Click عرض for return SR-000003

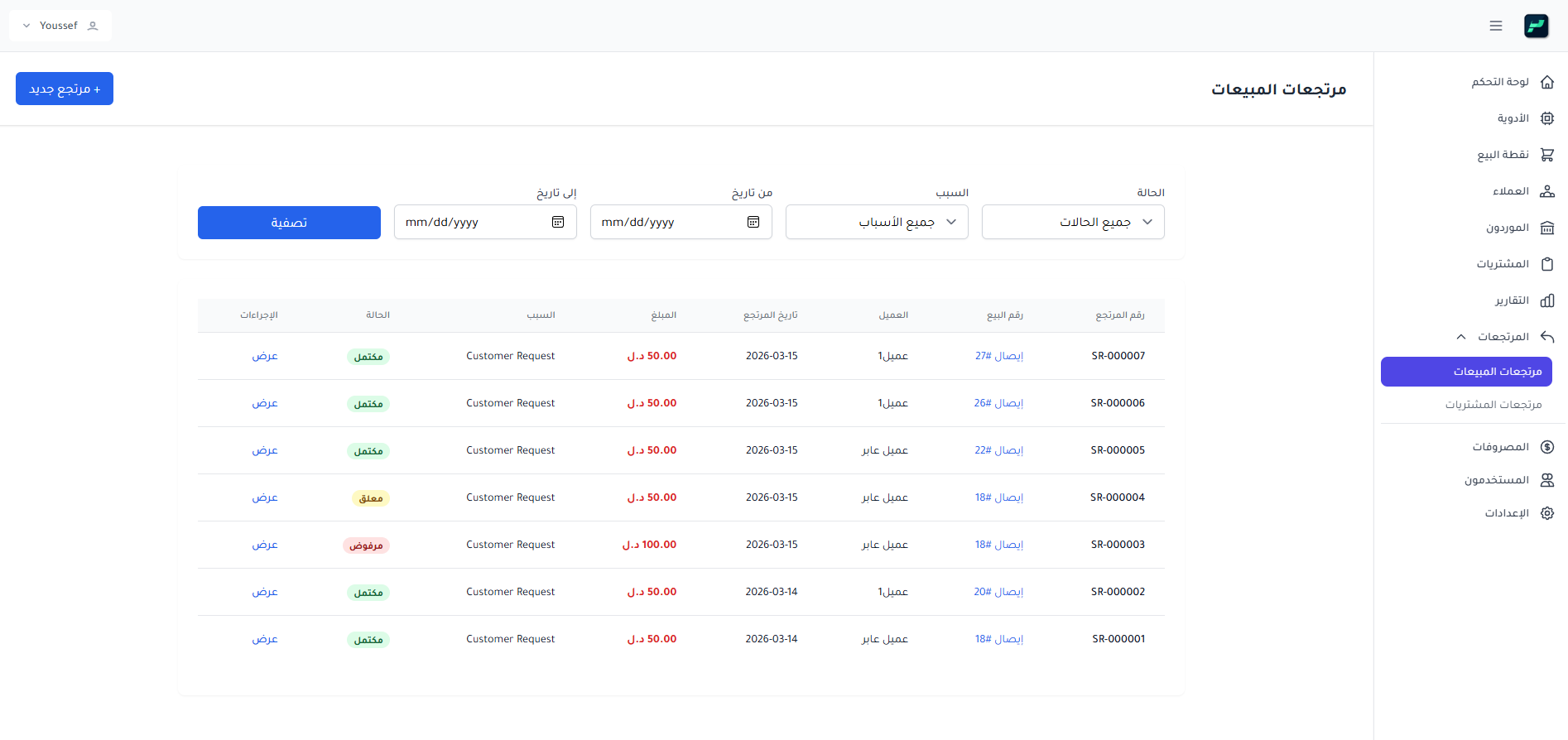265,545
